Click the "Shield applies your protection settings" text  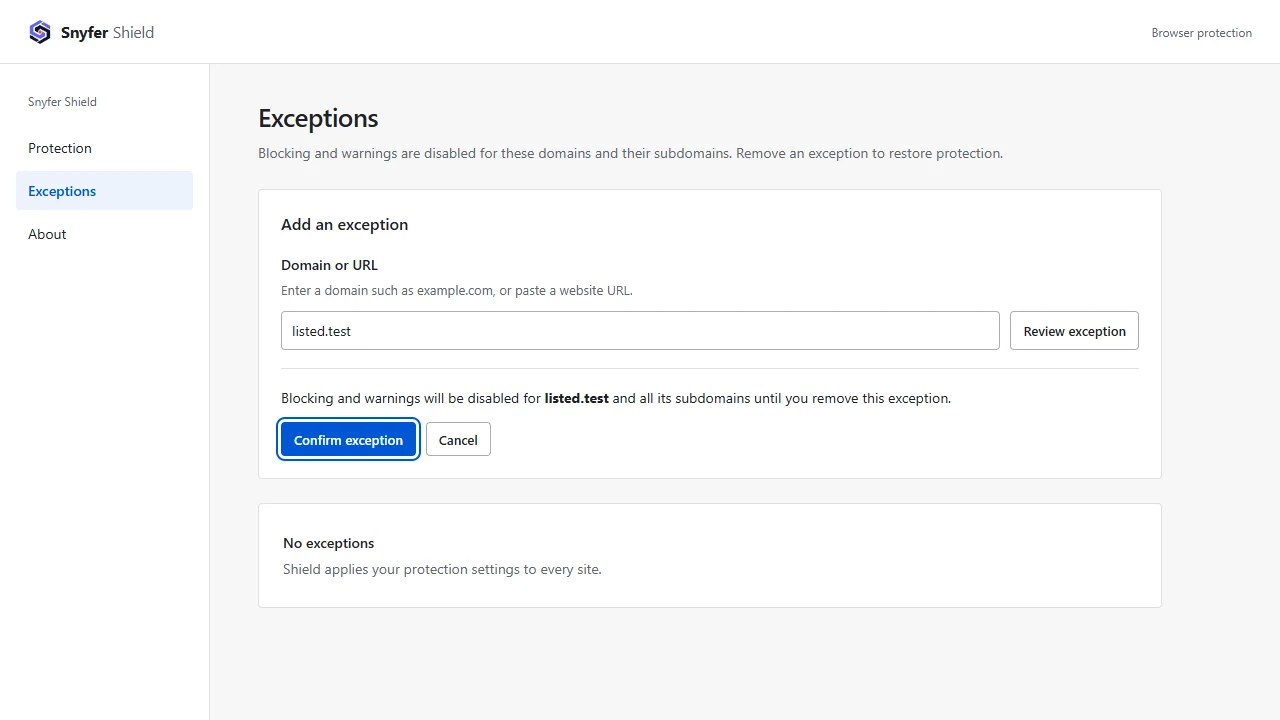[442, 569]
